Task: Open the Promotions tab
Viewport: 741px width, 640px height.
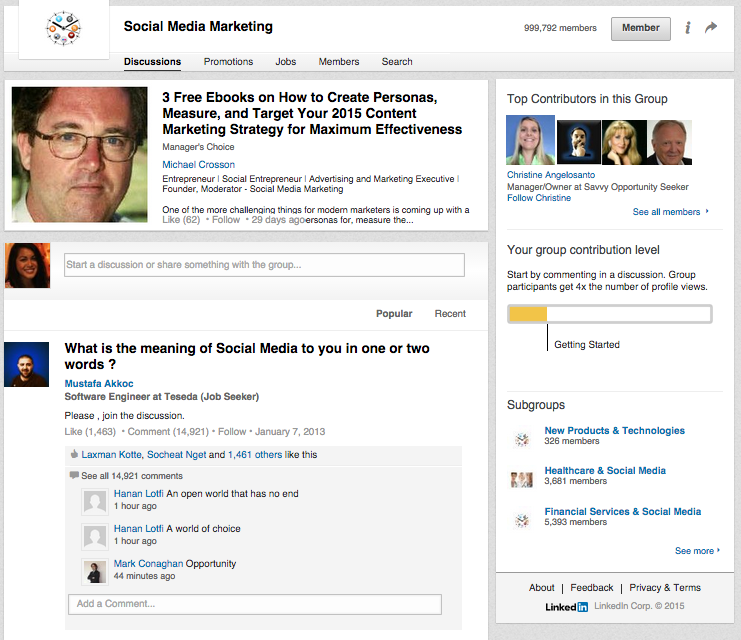Action: click(228, 61)
